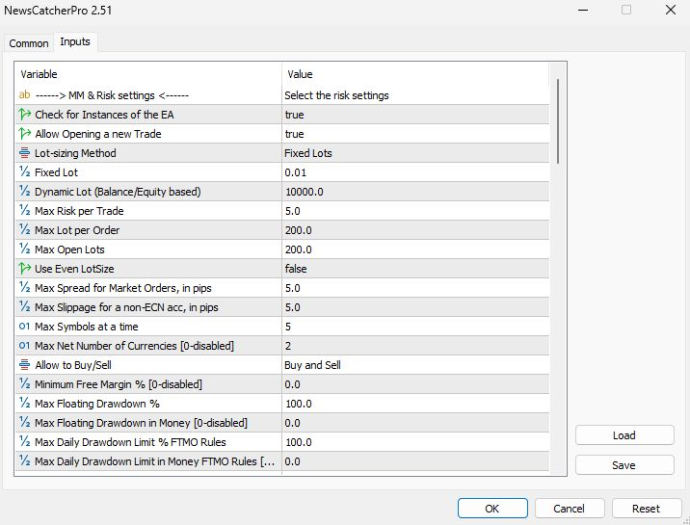
Task: Toggle the true value of Allow Opening a new Trade
Action: coord(415,134)
